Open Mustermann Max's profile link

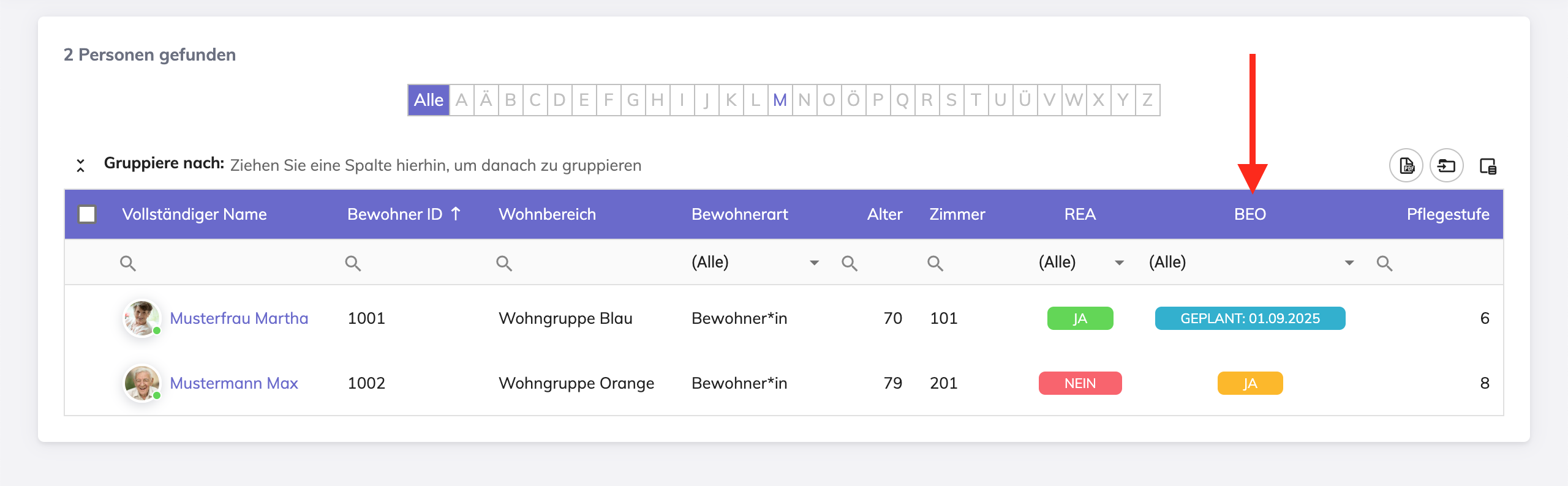(233, 383)
